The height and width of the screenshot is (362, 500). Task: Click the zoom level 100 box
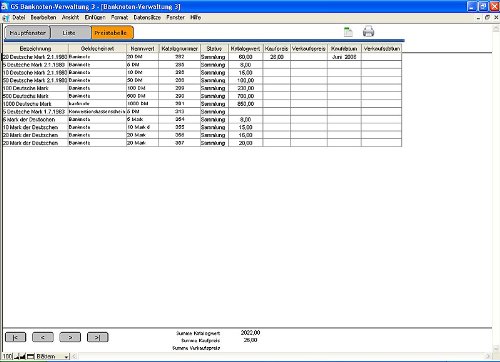(x=7, y=356)
